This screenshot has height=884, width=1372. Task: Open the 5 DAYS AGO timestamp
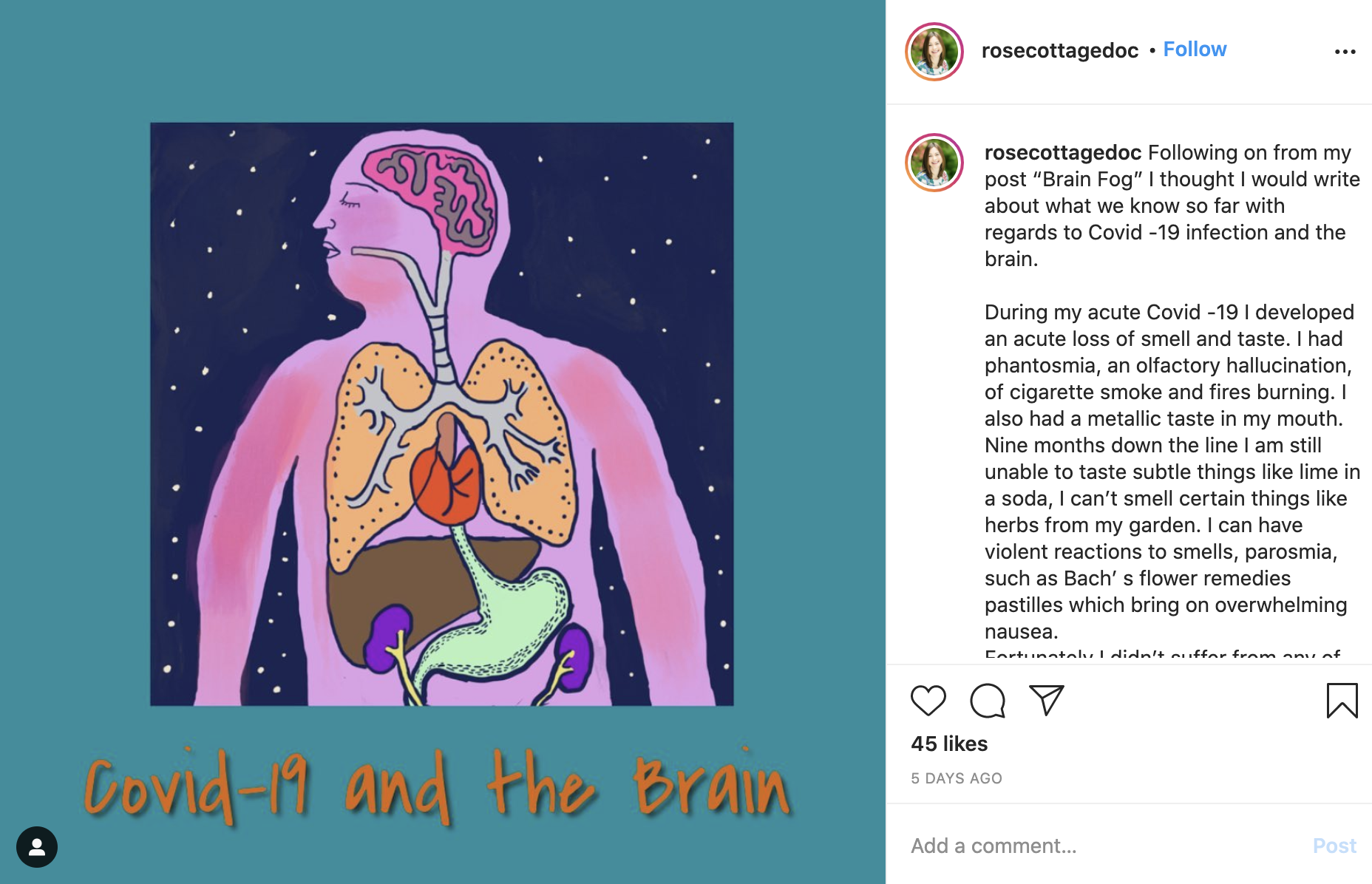pos(957,778)
